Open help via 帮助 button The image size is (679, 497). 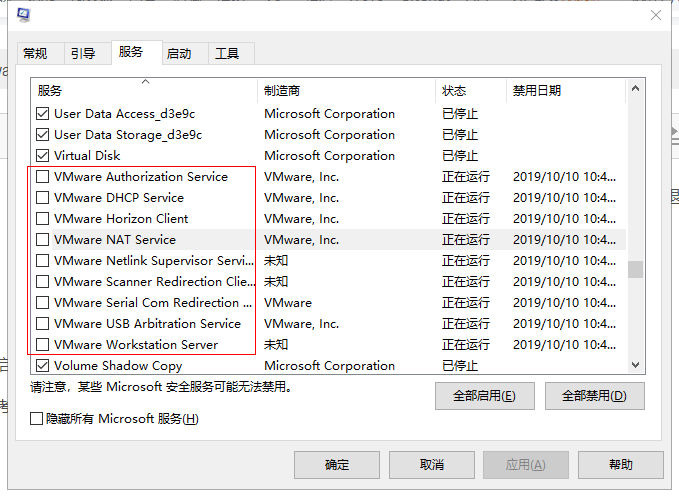pos(621,465)
